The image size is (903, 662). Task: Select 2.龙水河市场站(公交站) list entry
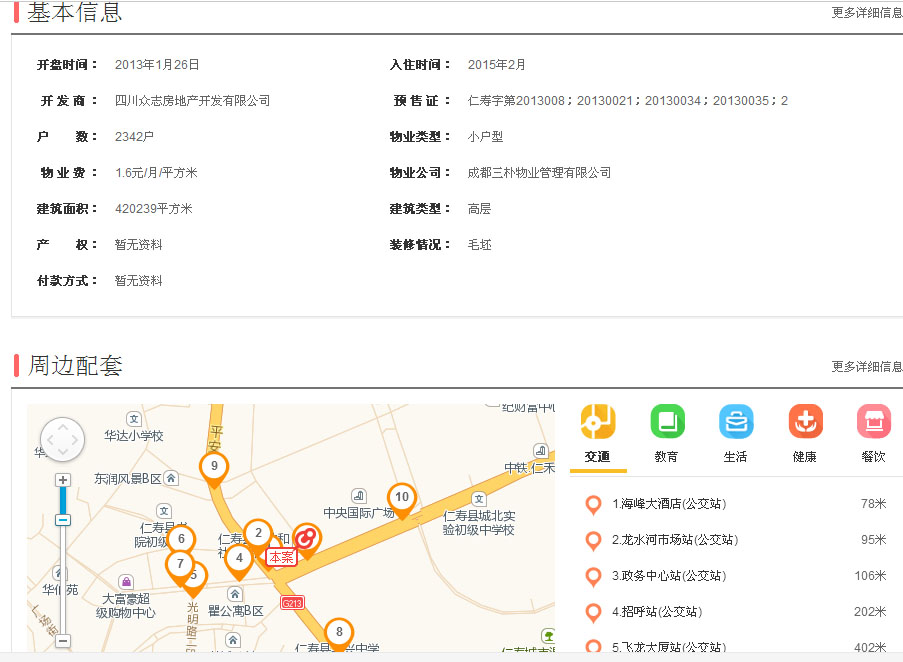click(675, 540)
